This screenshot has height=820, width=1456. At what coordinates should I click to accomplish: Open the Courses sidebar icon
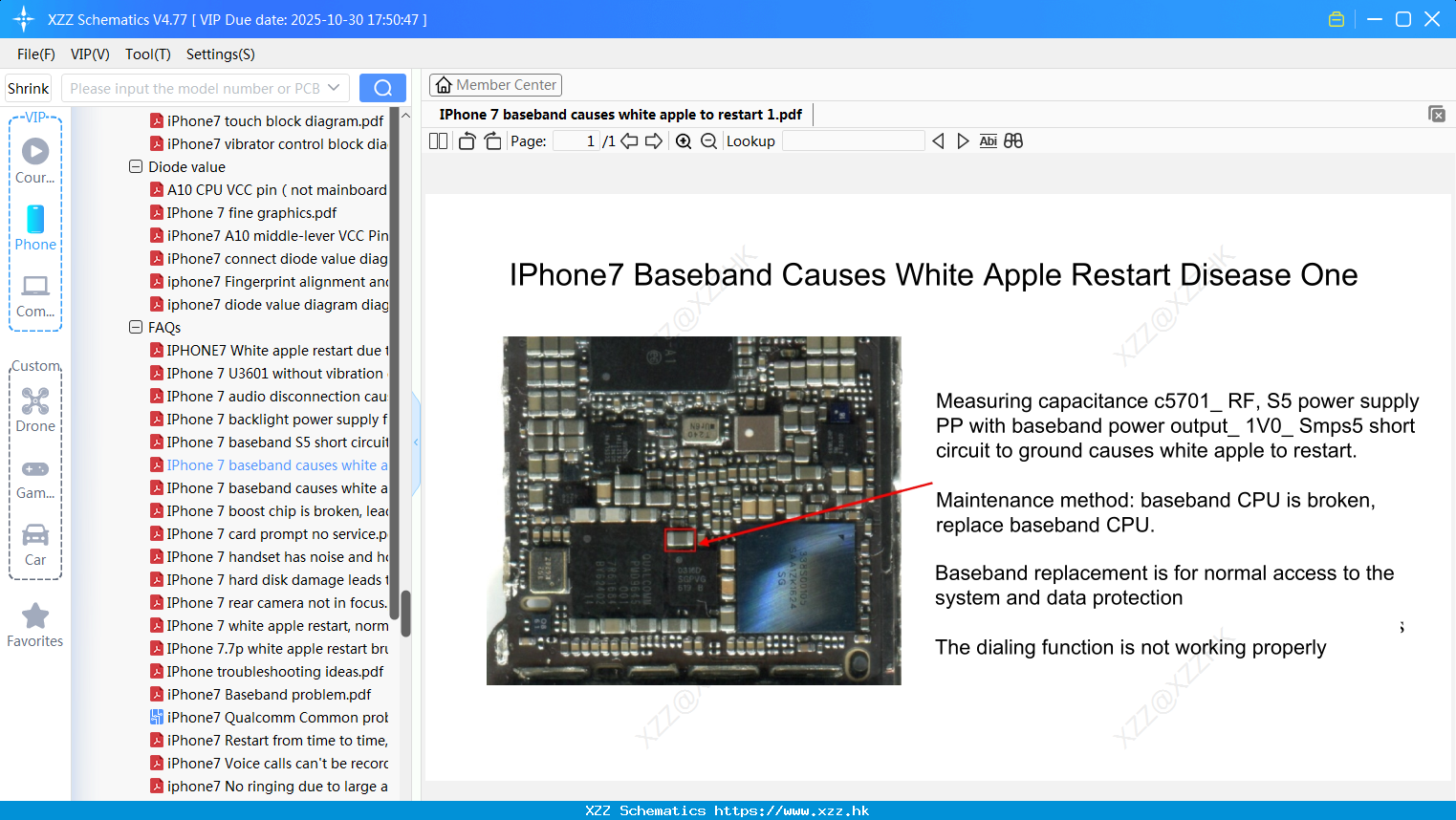pyautogui.click(x=35, y=161)
